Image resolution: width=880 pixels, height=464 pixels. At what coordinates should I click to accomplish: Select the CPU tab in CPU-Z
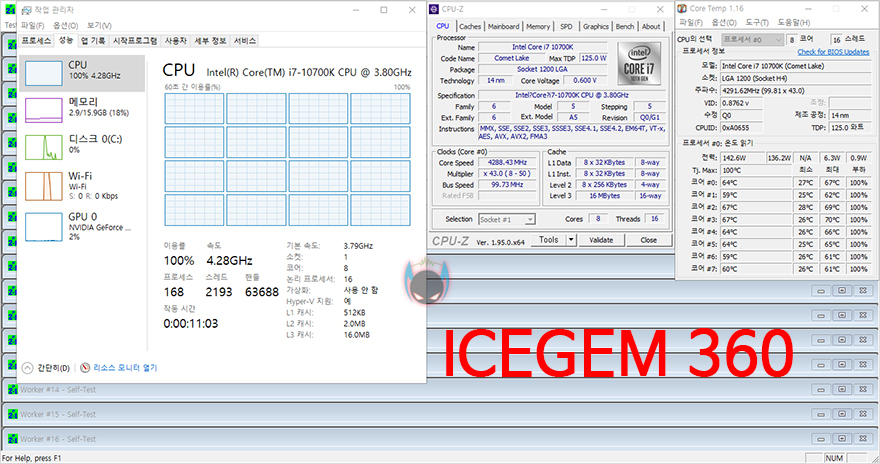(x=443, y=26)
